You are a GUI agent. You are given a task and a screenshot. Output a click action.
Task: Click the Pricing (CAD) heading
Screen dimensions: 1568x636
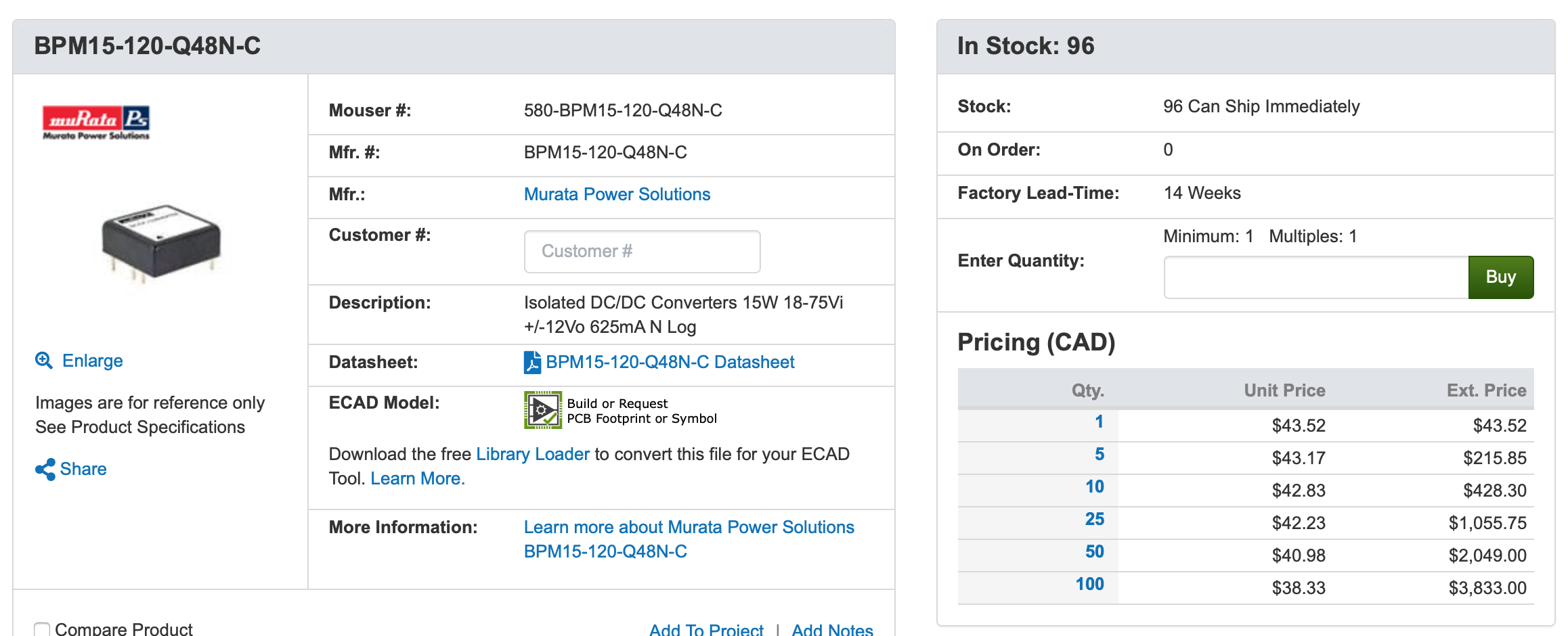(1036, 342)
